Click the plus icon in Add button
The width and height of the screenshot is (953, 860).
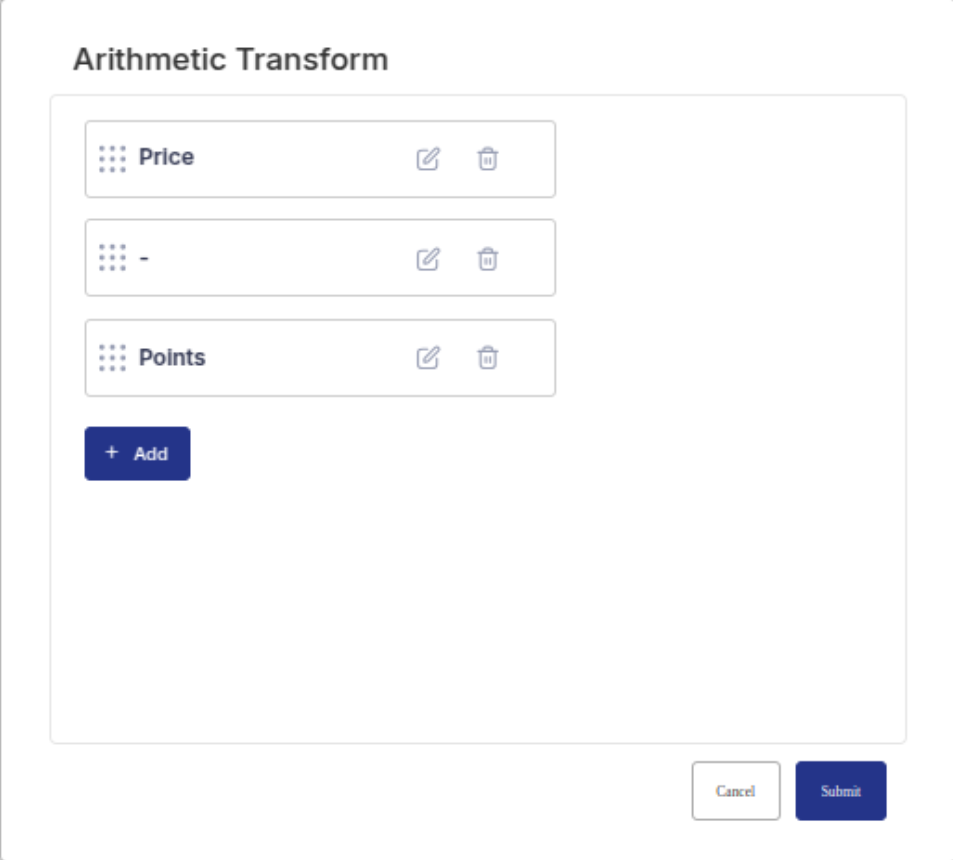click(111, 453)
